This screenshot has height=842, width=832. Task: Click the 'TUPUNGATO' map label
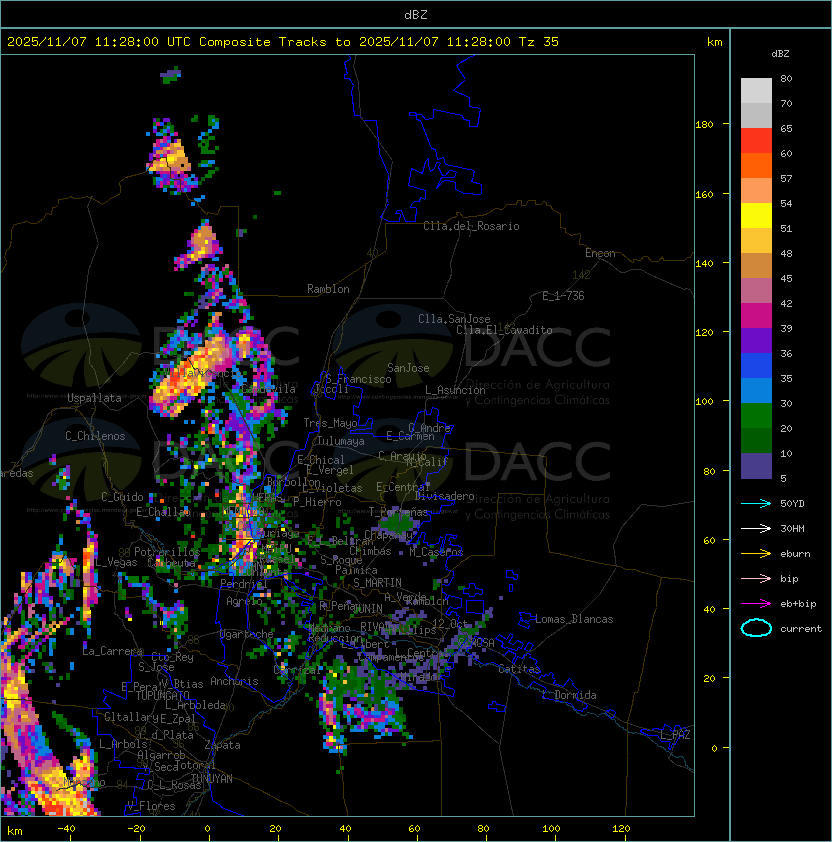point(162,695)
